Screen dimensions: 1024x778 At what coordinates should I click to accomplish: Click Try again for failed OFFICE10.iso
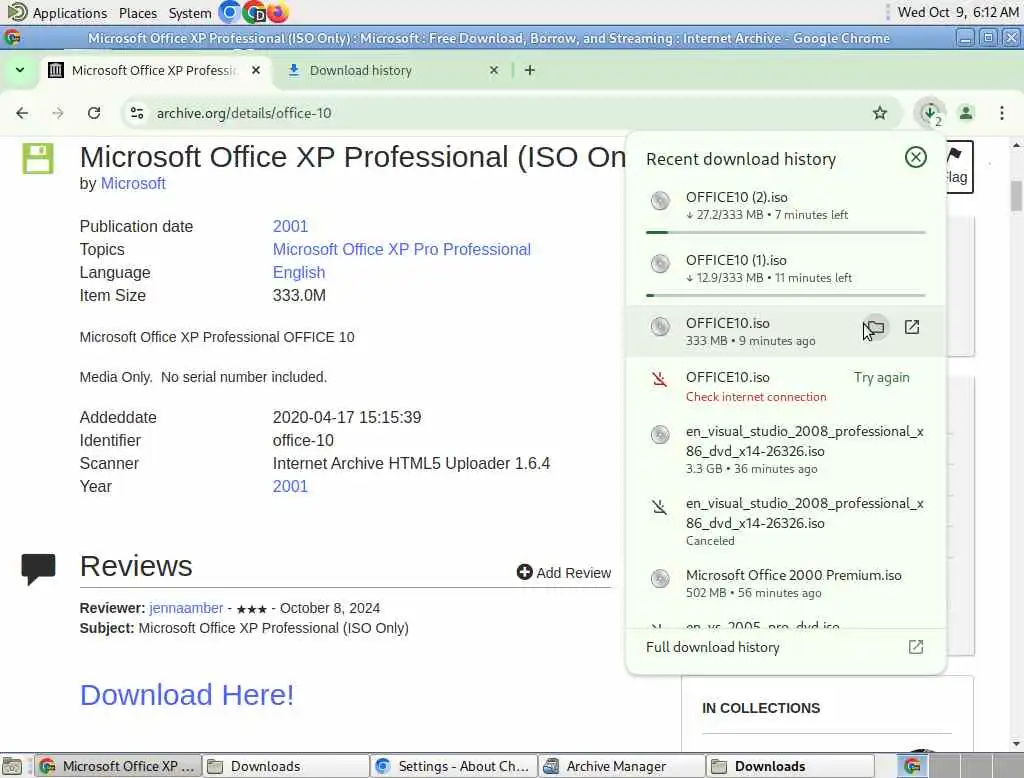(881, 378)
